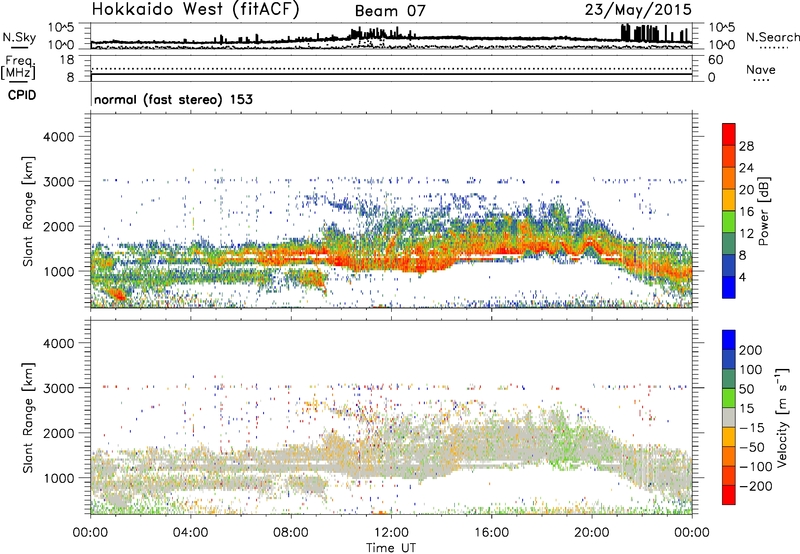Click the 'Velocity [m s⁻¹]' color bar label

pyautogui.click(x=781, y=417)
